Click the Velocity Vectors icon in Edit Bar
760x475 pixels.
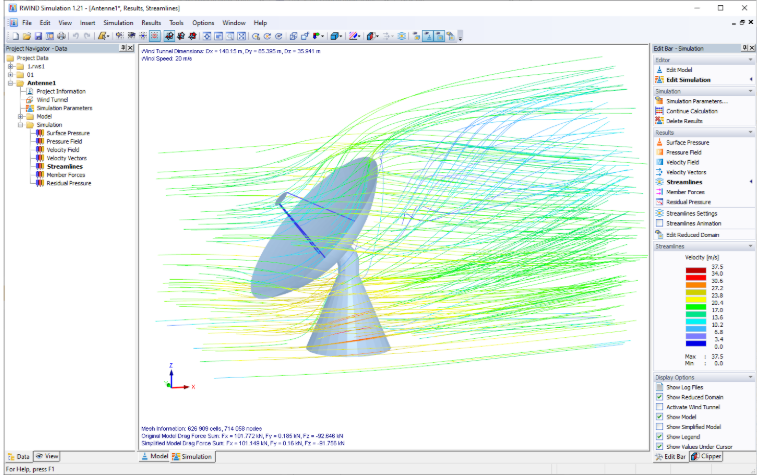(x=659, y=172)
